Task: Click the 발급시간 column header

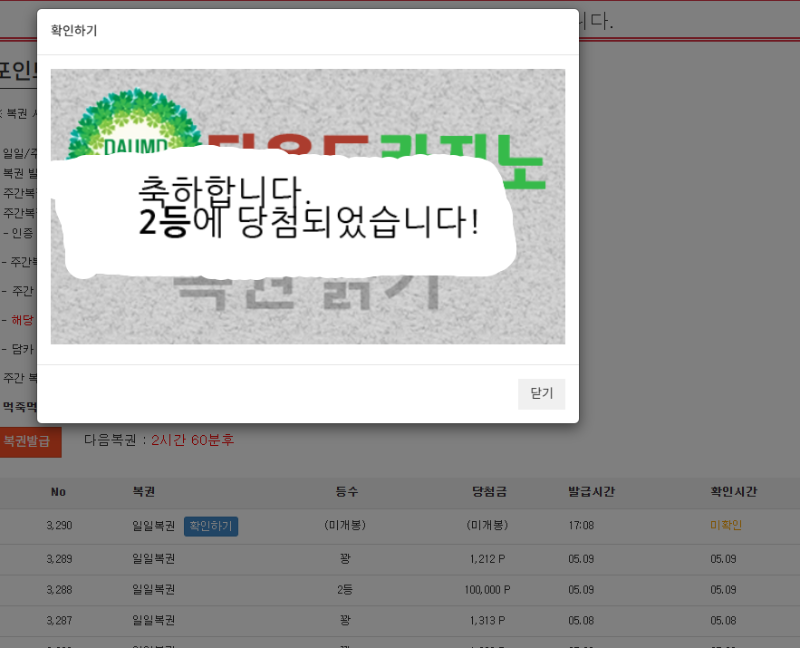Action: click(591, 492)
